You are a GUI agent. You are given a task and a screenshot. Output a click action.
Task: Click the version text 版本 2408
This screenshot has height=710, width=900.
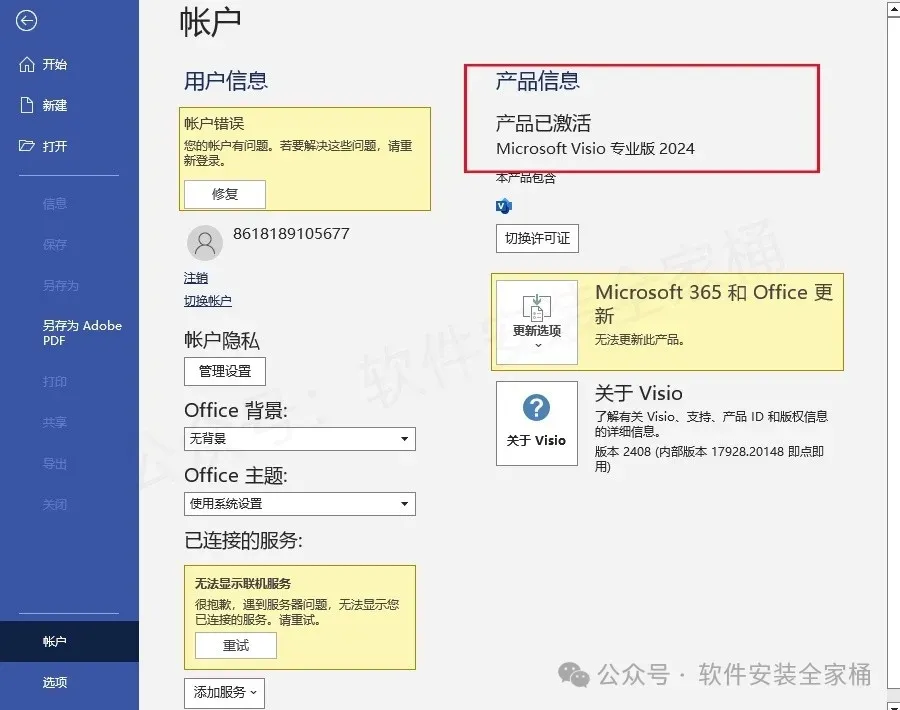tap(623, 452)
